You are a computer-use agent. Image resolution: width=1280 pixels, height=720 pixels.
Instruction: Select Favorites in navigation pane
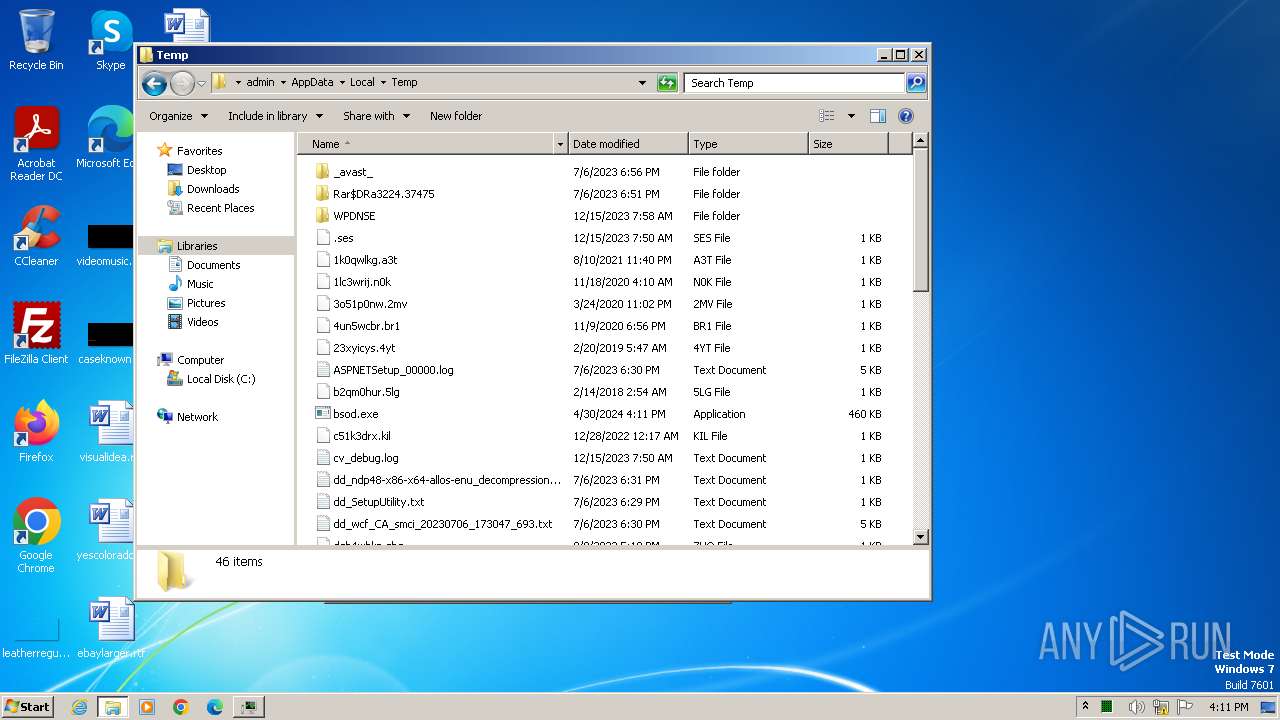199,151
